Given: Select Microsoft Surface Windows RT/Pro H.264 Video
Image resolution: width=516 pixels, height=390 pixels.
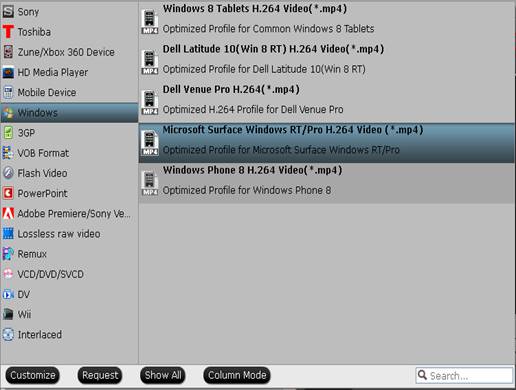Looking at the screenshot, I should (326, 143).
